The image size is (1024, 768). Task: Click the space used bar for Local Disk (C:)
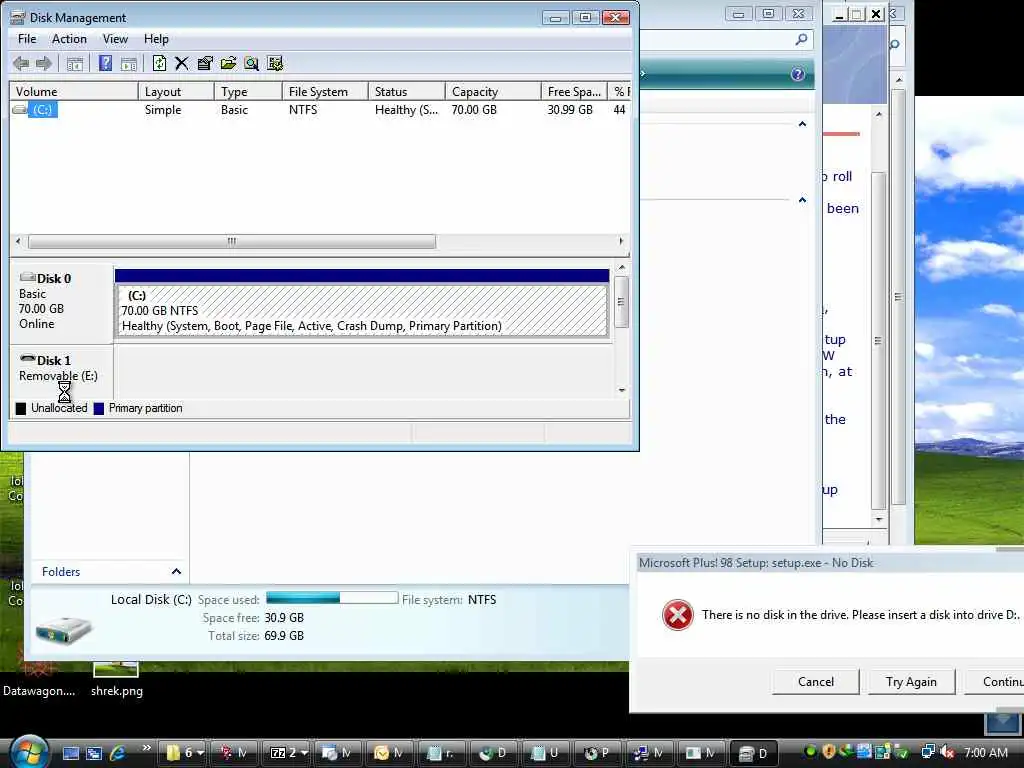click(x=332, y=598)
